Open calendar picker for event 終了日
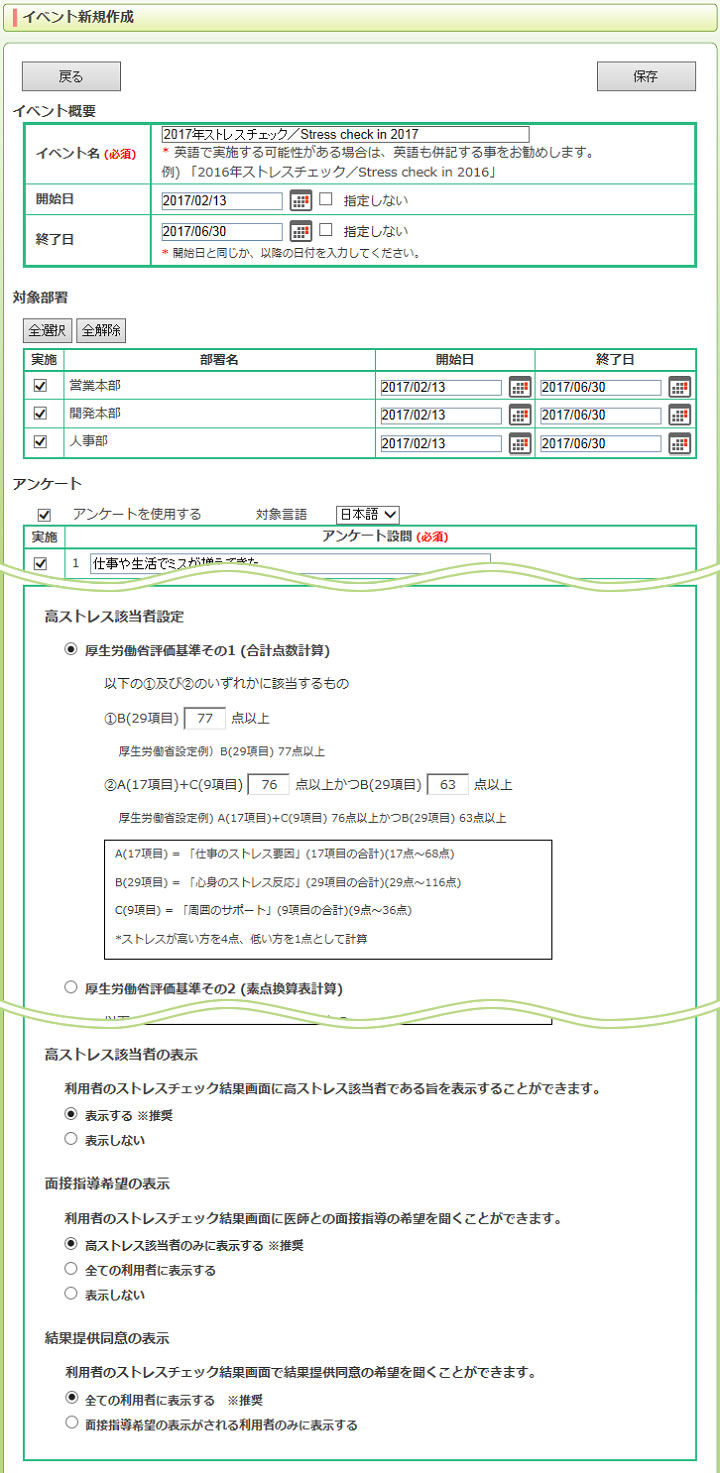This screenshot has width=720, height=1473. coord(301,231)
